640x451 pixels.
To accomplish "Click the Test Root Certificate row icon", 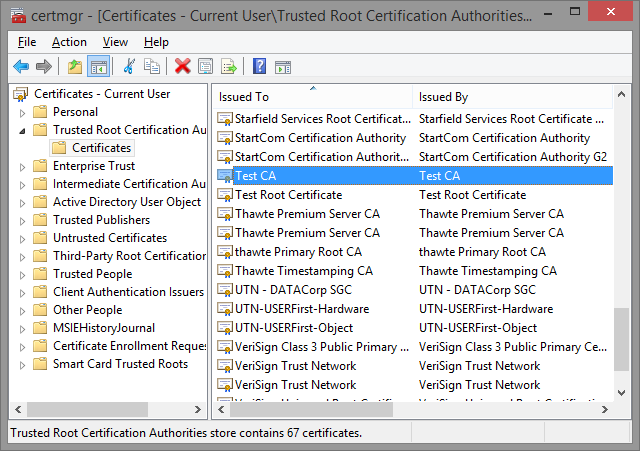I will [225, 195].
